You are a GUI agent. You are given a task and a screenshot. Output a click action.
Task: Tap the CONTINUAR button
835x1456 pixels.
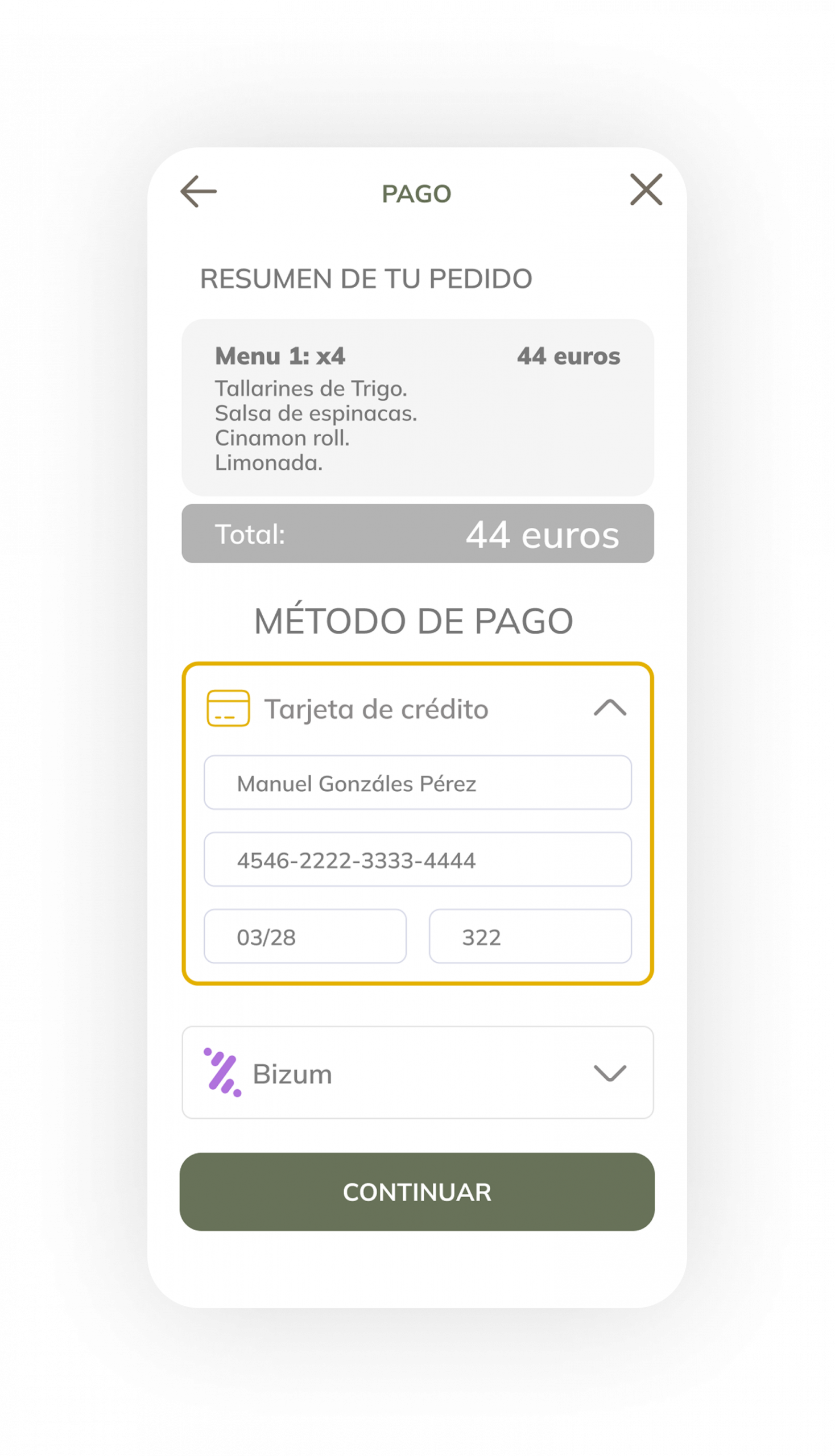click(x=417, y=1192)
